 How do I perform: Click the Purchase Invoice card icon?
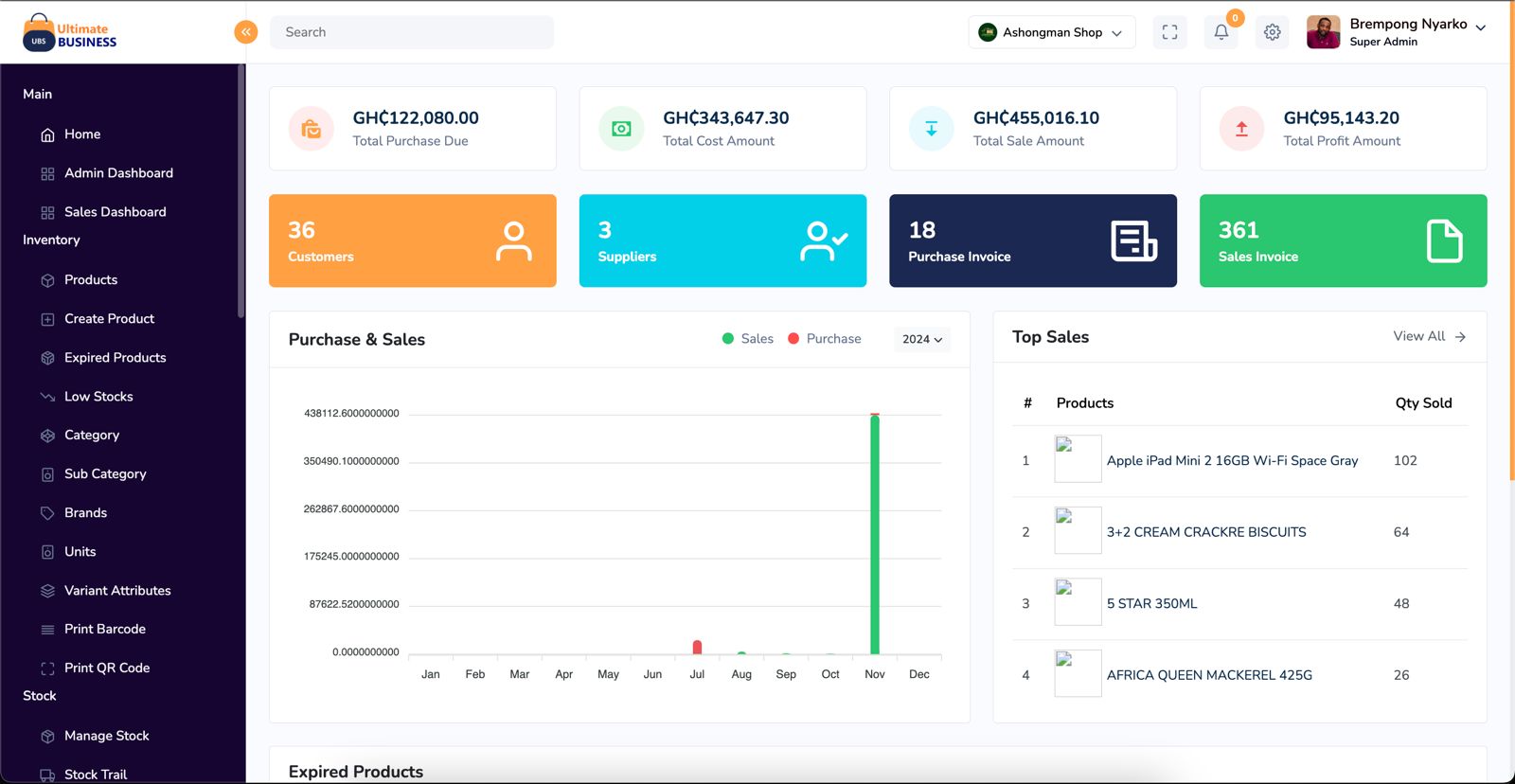pyautogui.click(x=1133, y=241)
